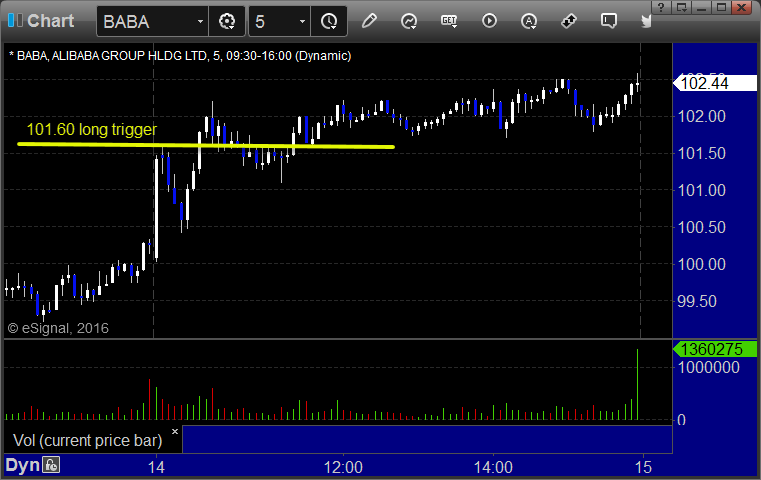The width and height of the screenshot is (761, 480).
Task: Click the 101.50 price axis label
Action: [x=701, y=153]
